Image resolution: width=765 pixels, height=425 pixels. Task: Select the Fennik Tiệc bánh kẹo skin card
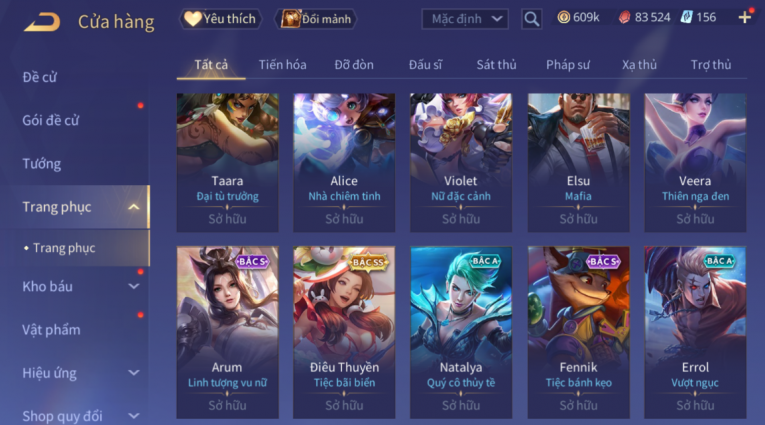pos(578,332)
